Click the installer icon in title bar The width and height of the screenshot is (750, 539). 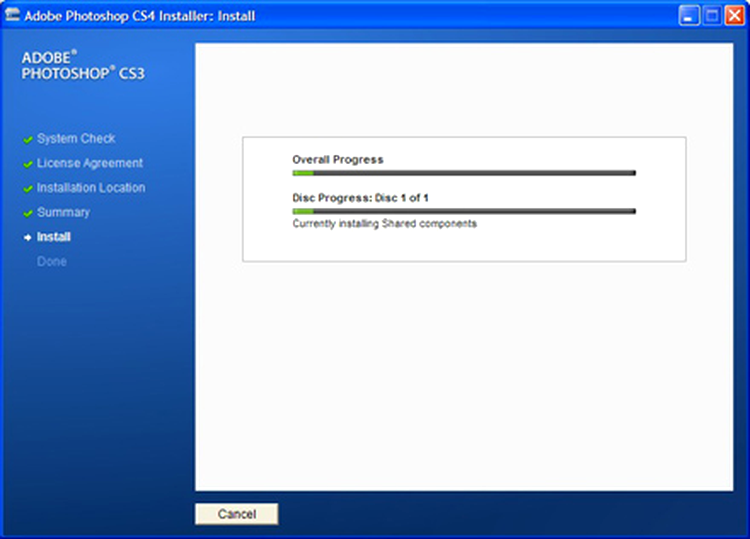tap(12, 15)
